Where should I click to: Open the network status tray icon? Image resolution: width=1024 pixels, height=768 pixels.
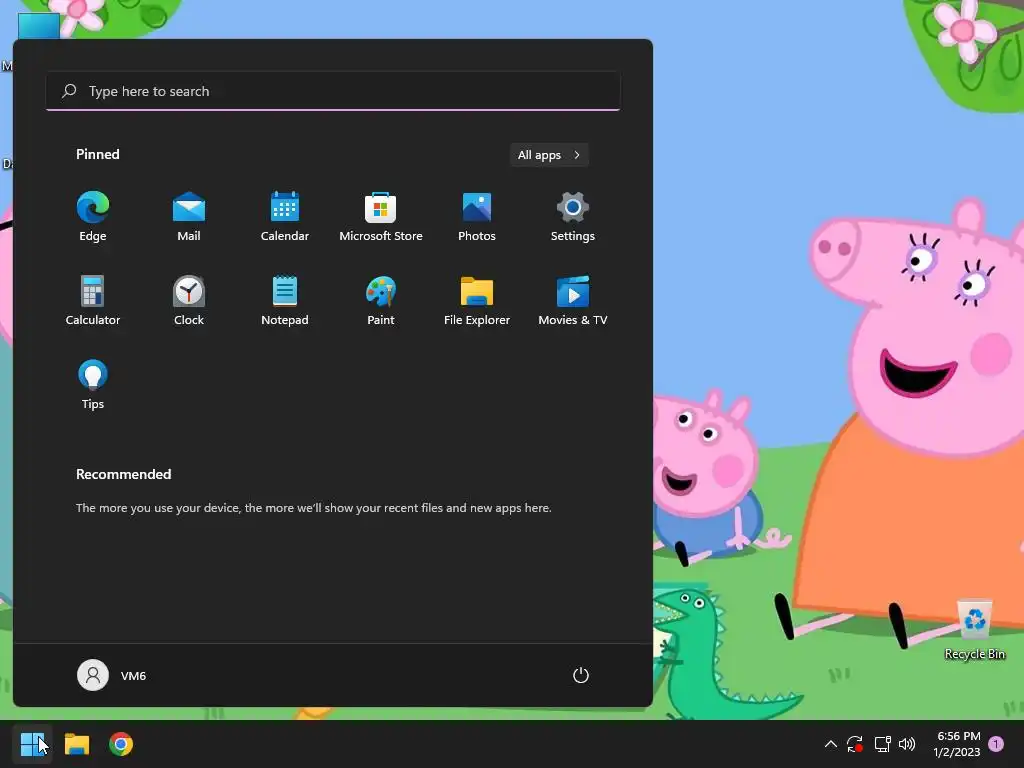[x=882, y=744]
